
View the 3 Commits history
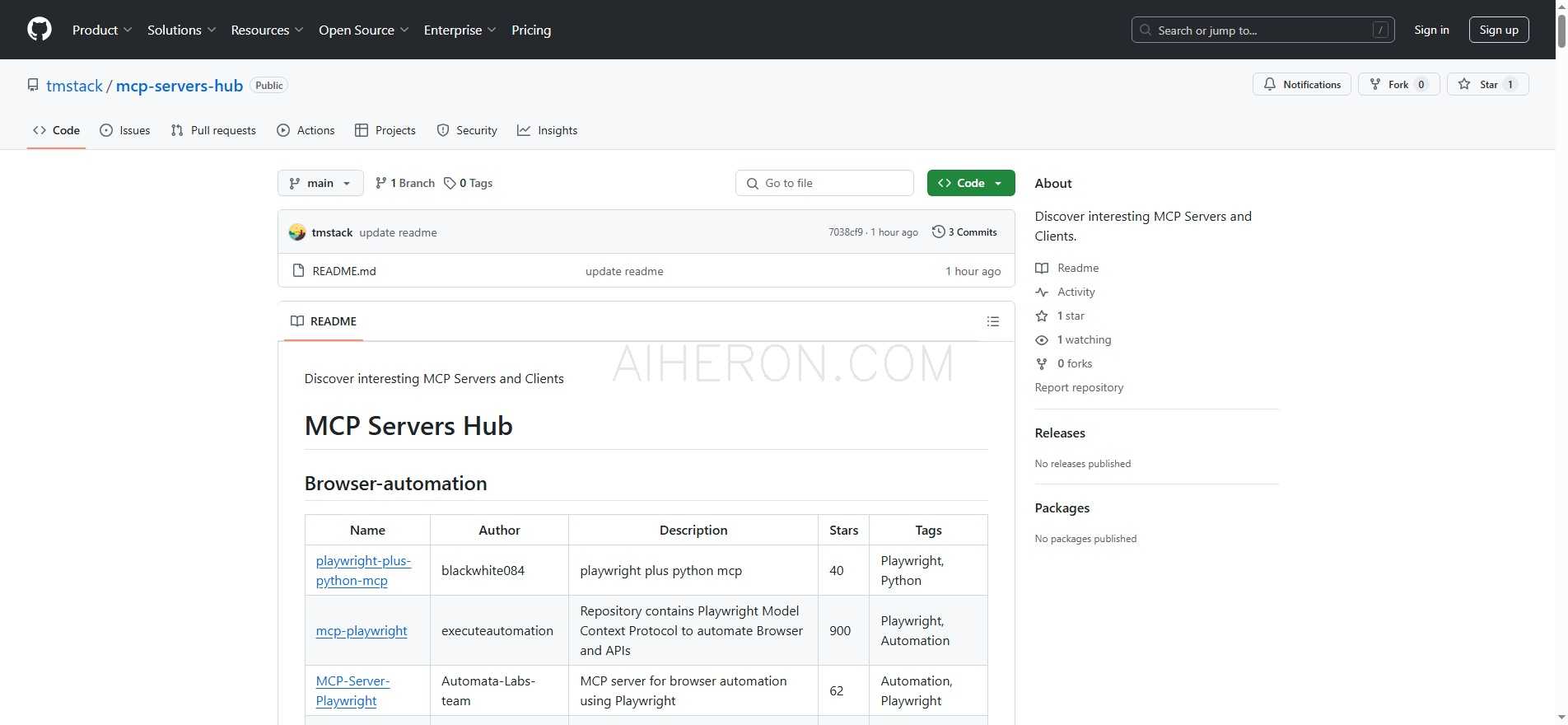click(x=964, y=232)
